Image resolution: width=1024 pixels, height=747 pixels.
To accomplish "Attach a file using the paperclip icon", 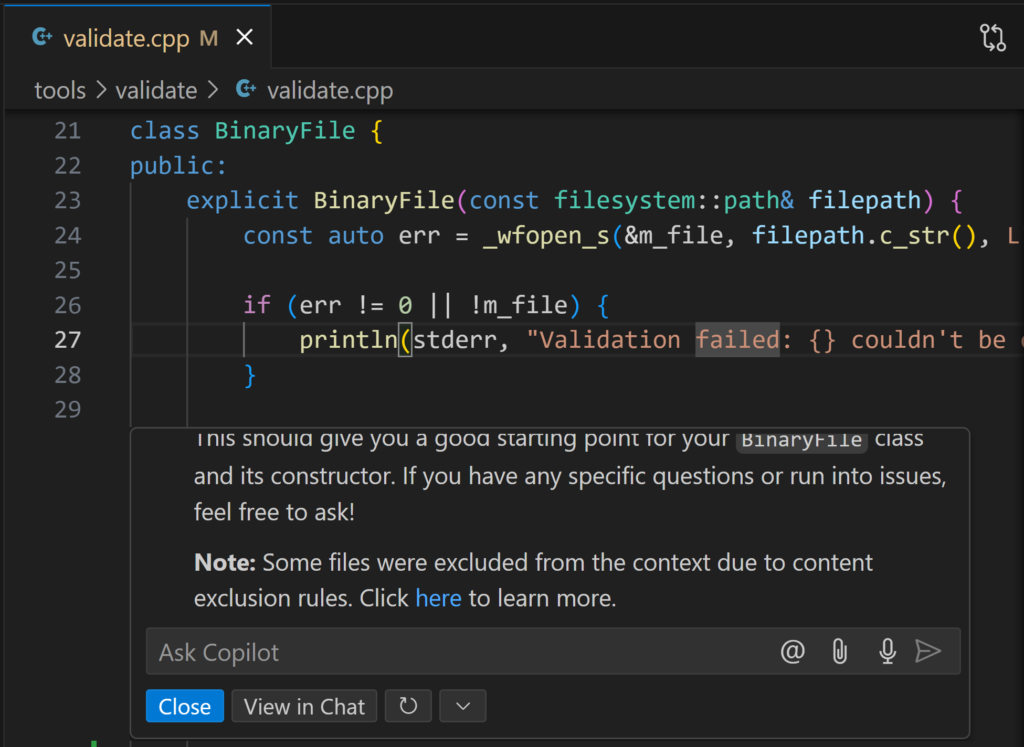I will click(x=839, y=651).
